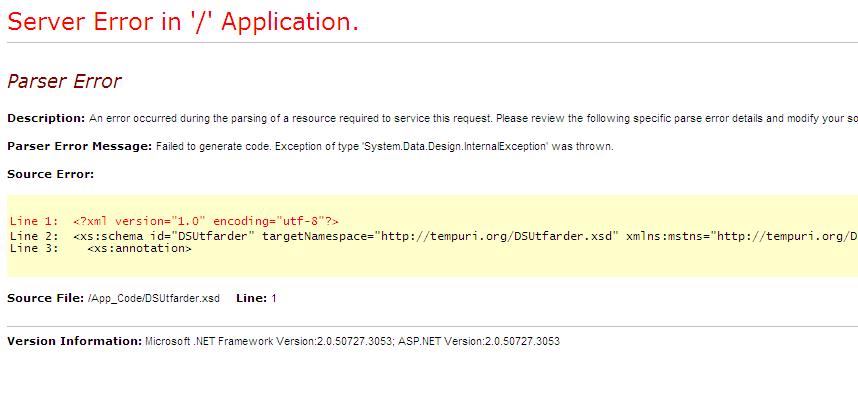This screenshot has height=413, width=858.
Task: Click the Microsoft .NET Framework version text
Action: pyautogui.click(x=269, y=341)
